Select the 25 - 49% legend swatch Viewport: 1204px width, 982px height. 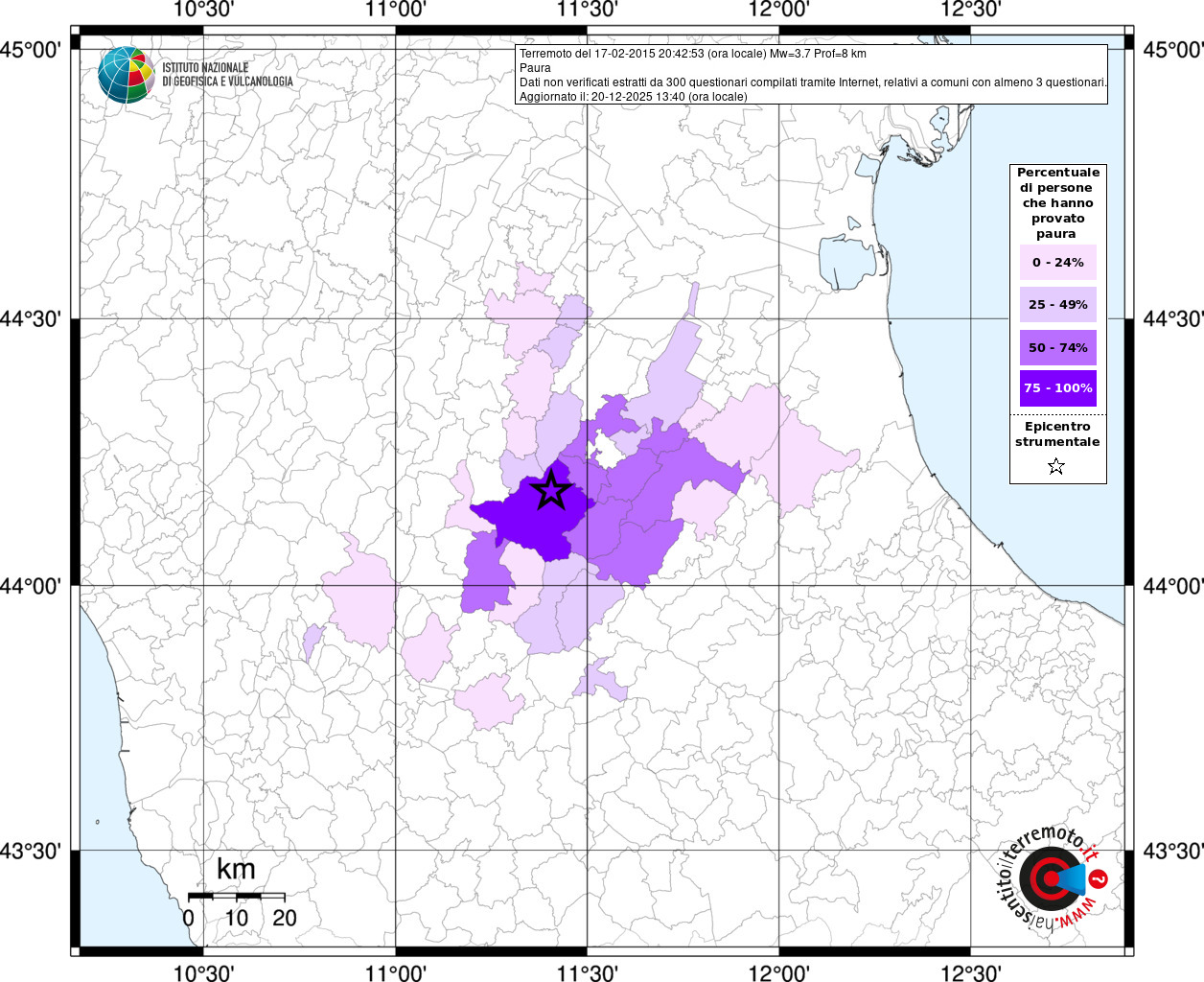coord(1057,305)
